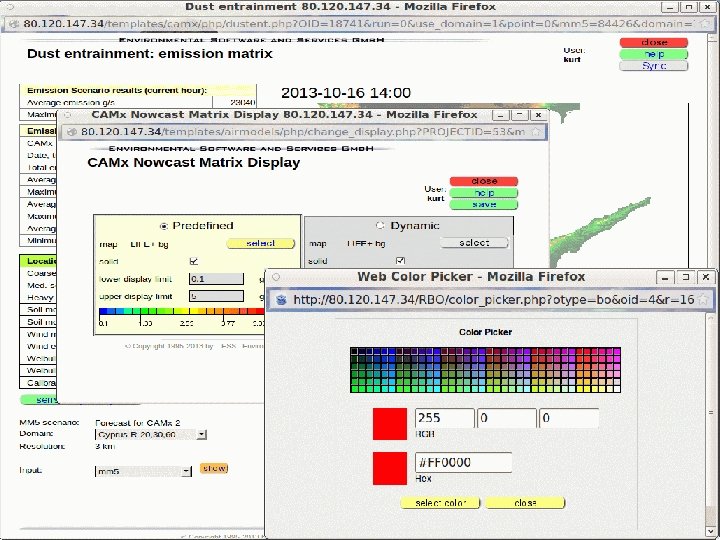Screen dimensions: 720x540
Task: Open window menu icon of Web Color Picker titlebar
Action: click(x=276, y=277)
